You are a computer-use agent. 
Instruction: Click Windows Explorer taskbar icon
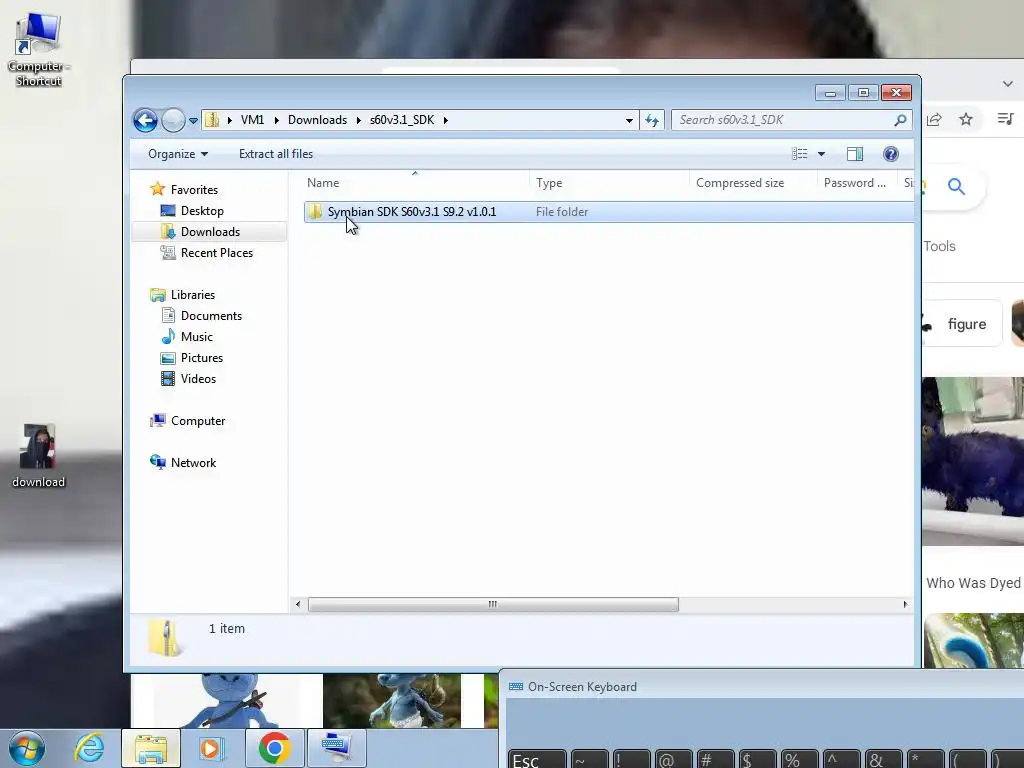tap(151, 748)
